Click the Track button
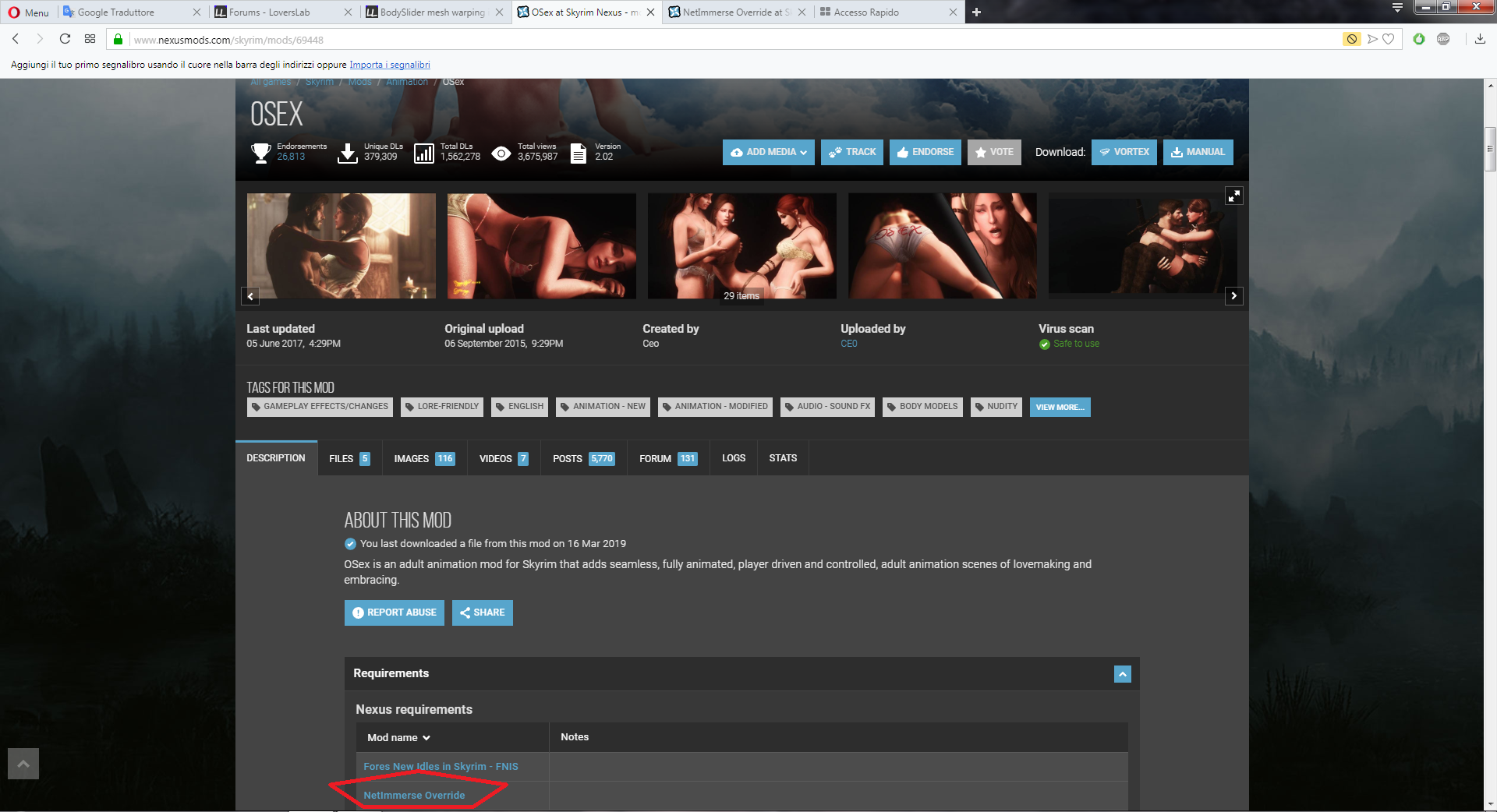Viewport: 1497px width, 812px height. 851,152
